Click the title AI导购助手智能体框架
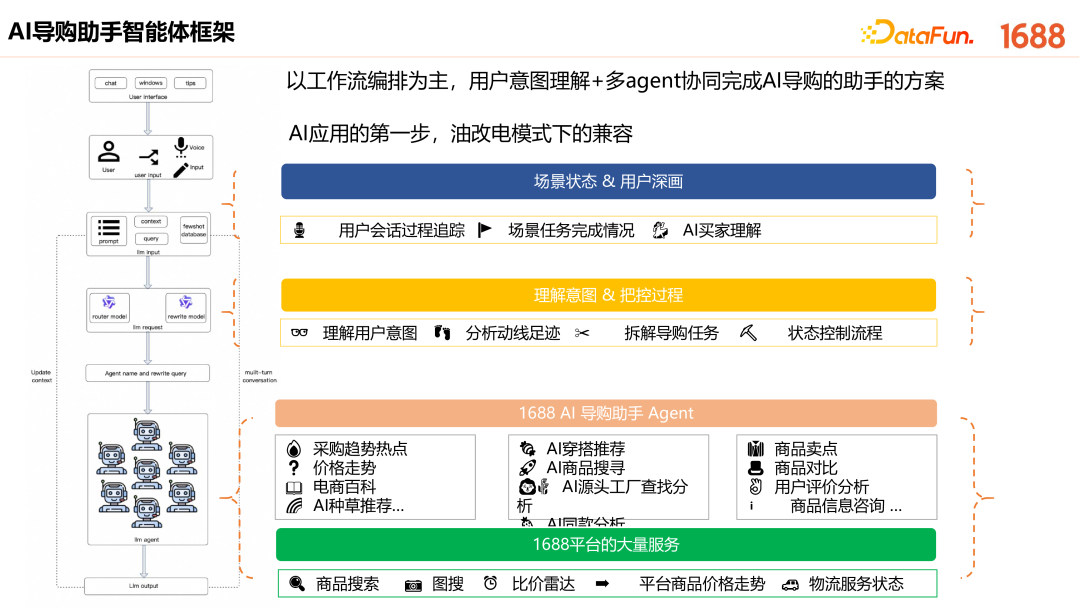This screenshot has height=608, width=1080. [121, 32]
